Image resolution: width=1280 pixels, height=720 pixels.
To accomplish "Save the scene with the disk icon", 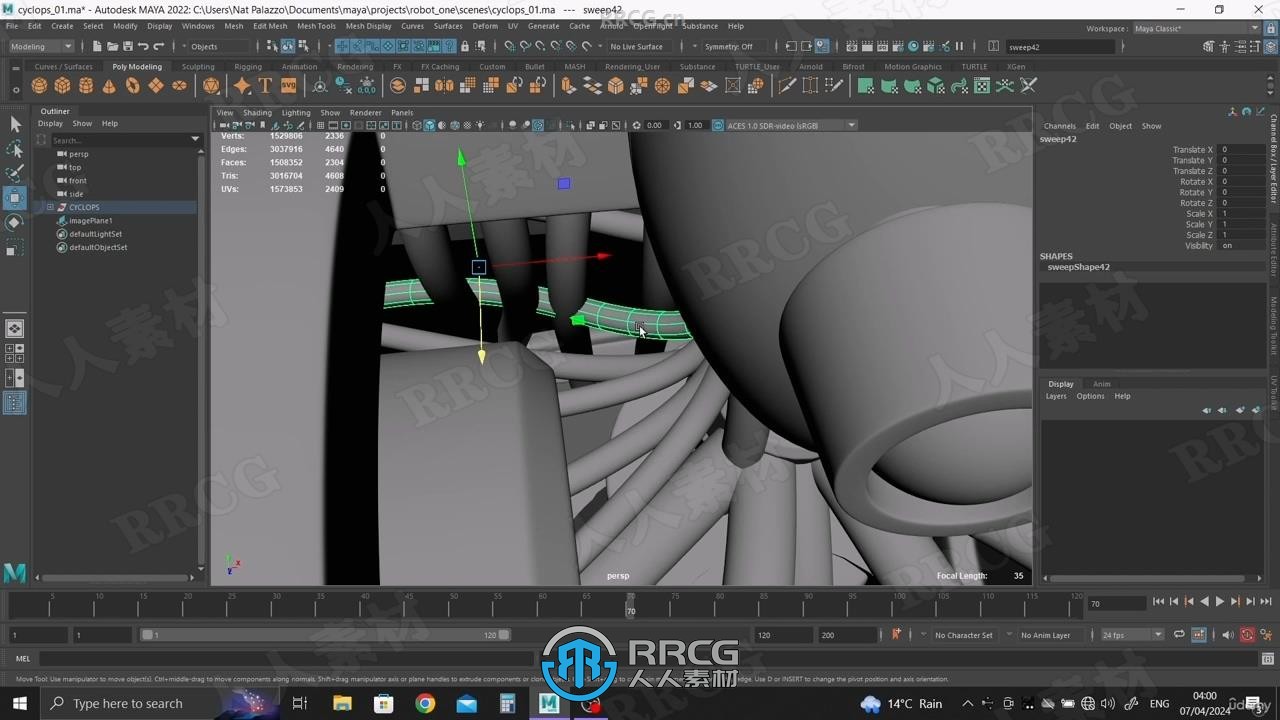I will click(127, 46).
